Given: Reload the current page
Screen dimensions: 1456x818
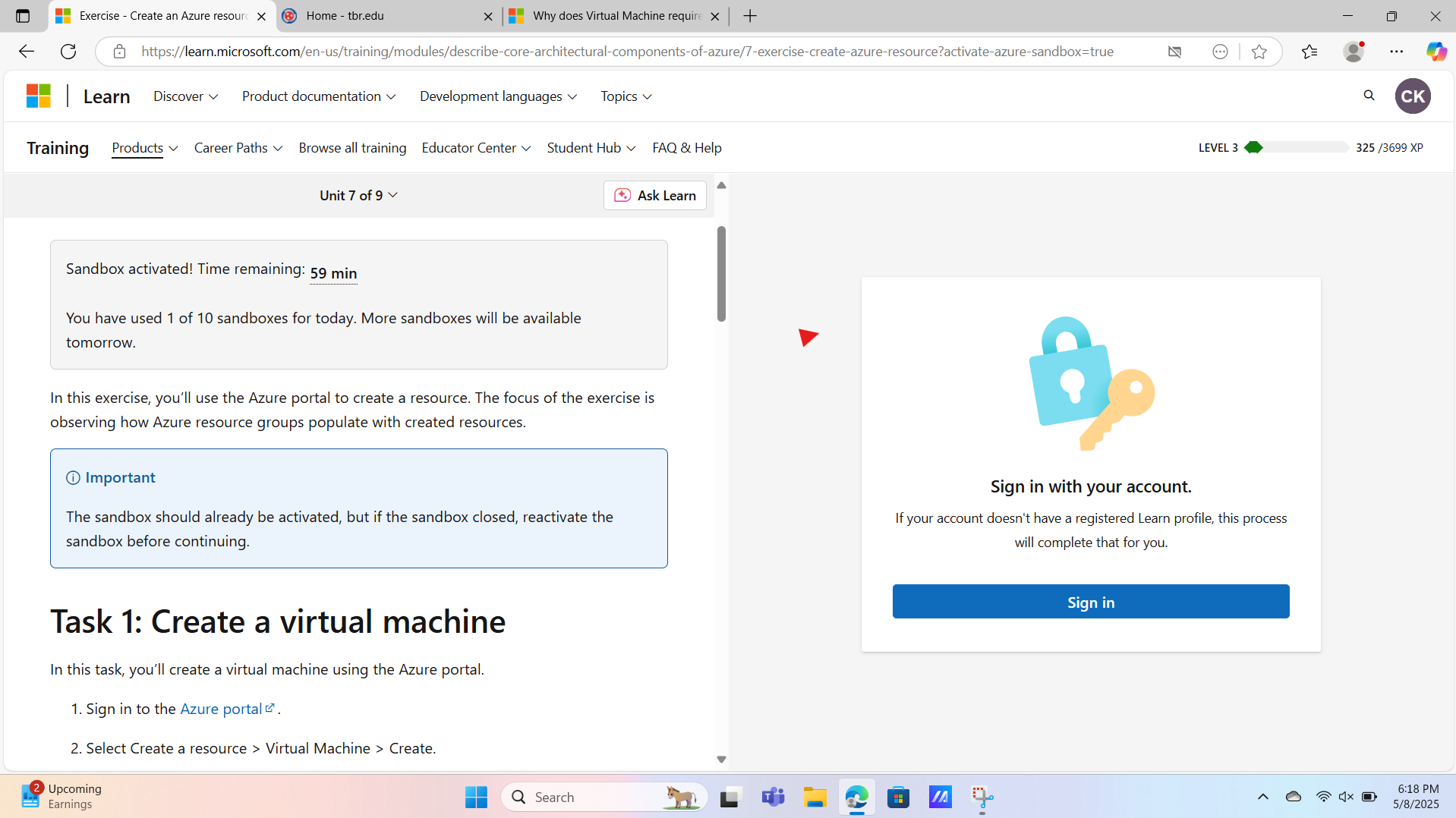Looking at the screenshot, I should click(x=68, y=52).
